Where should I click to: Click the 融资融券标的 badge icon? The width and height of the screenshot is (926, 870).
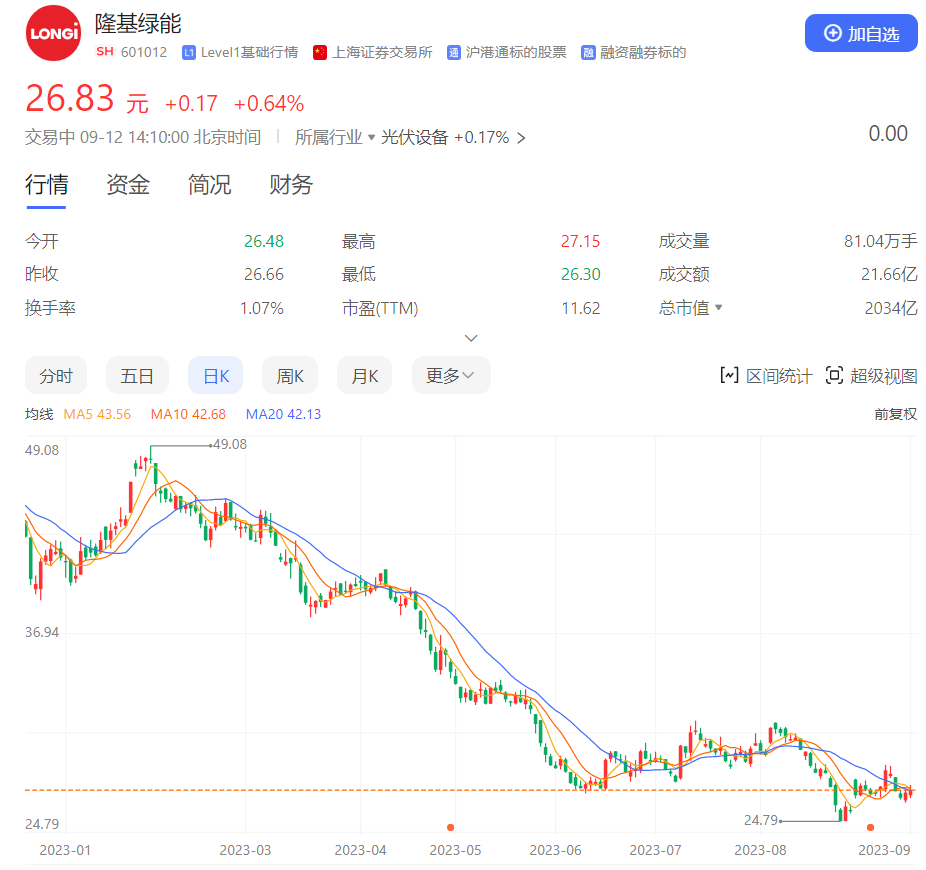coord(589,52)
